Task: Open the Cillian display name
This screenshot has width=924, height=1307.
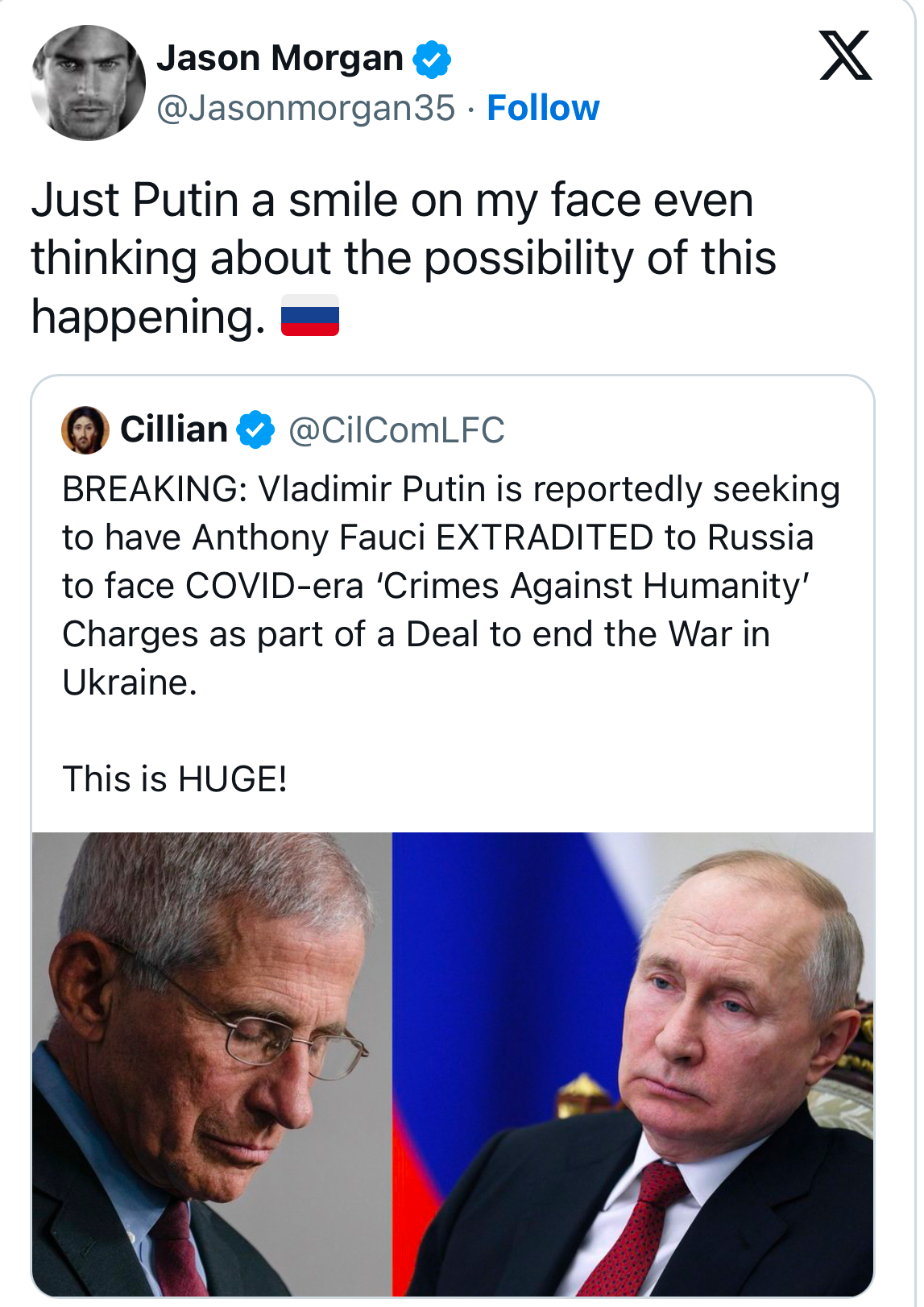Action: tap(174, 429)
